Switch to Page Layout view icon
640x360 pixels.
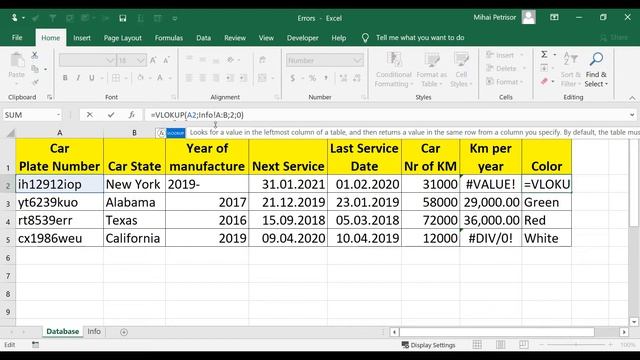(501, 345)
